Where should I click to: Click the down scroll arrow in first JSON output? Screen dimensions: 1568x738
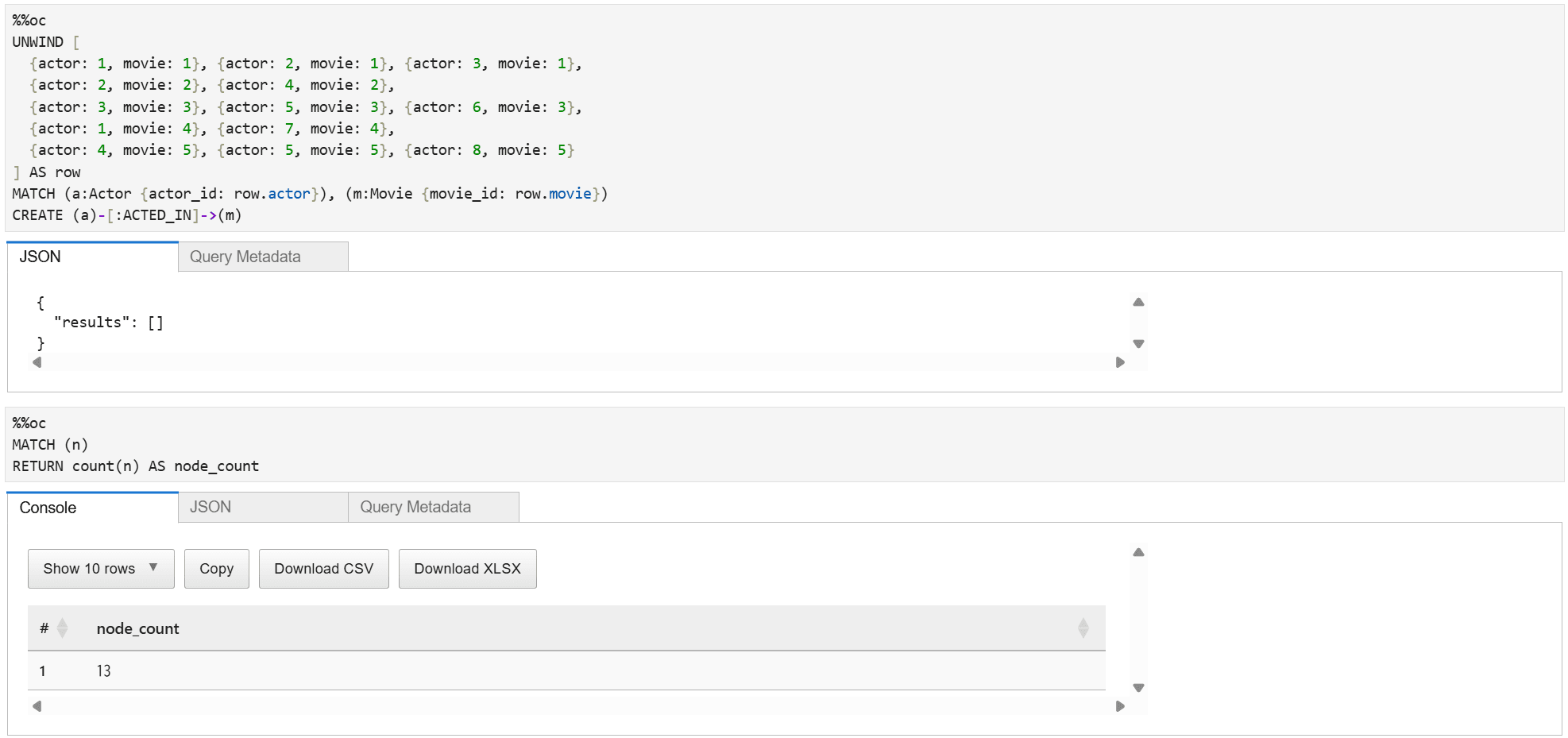coord(1138,344)
